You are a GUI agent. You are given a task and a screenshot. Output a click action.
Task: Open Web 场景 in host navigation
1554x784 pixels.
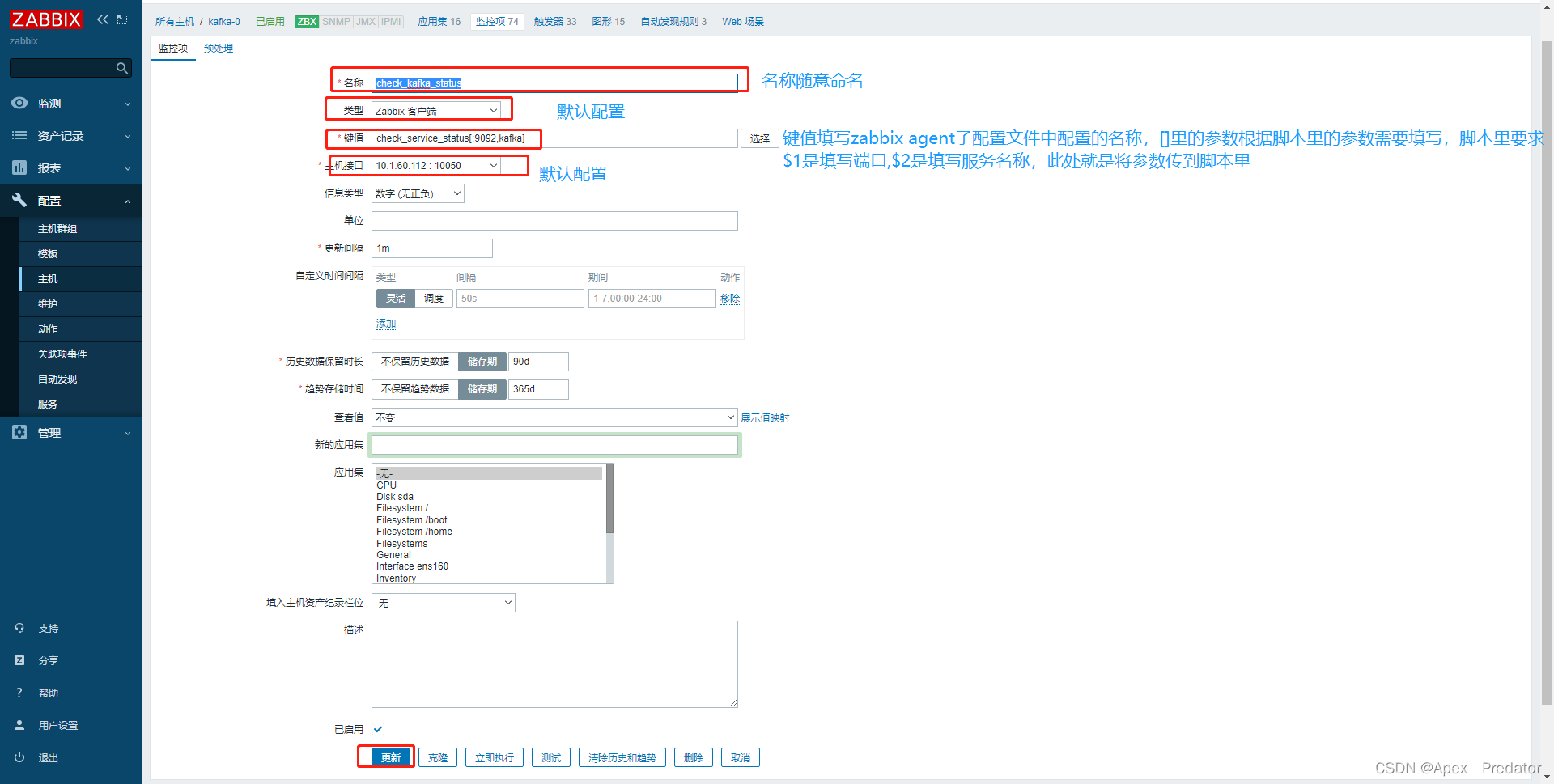click(x=743, y=22)
